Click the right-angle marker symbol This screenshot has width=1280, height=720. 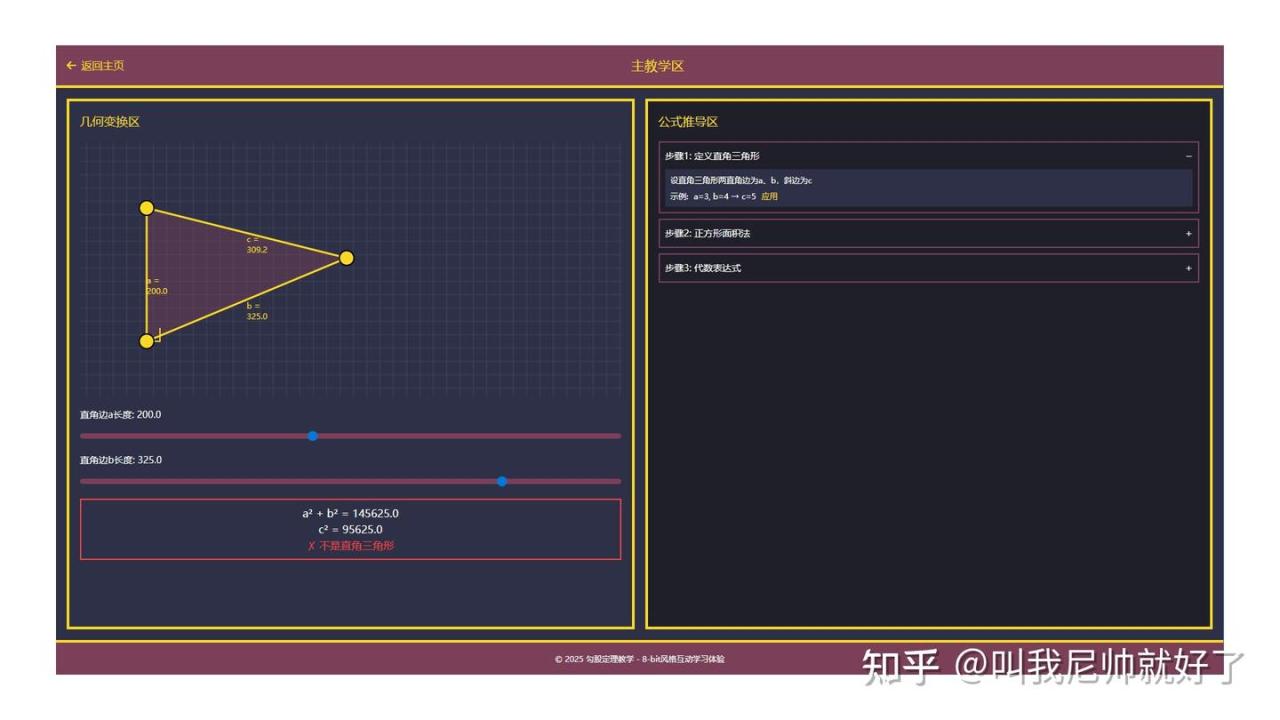tap(158, 335)
